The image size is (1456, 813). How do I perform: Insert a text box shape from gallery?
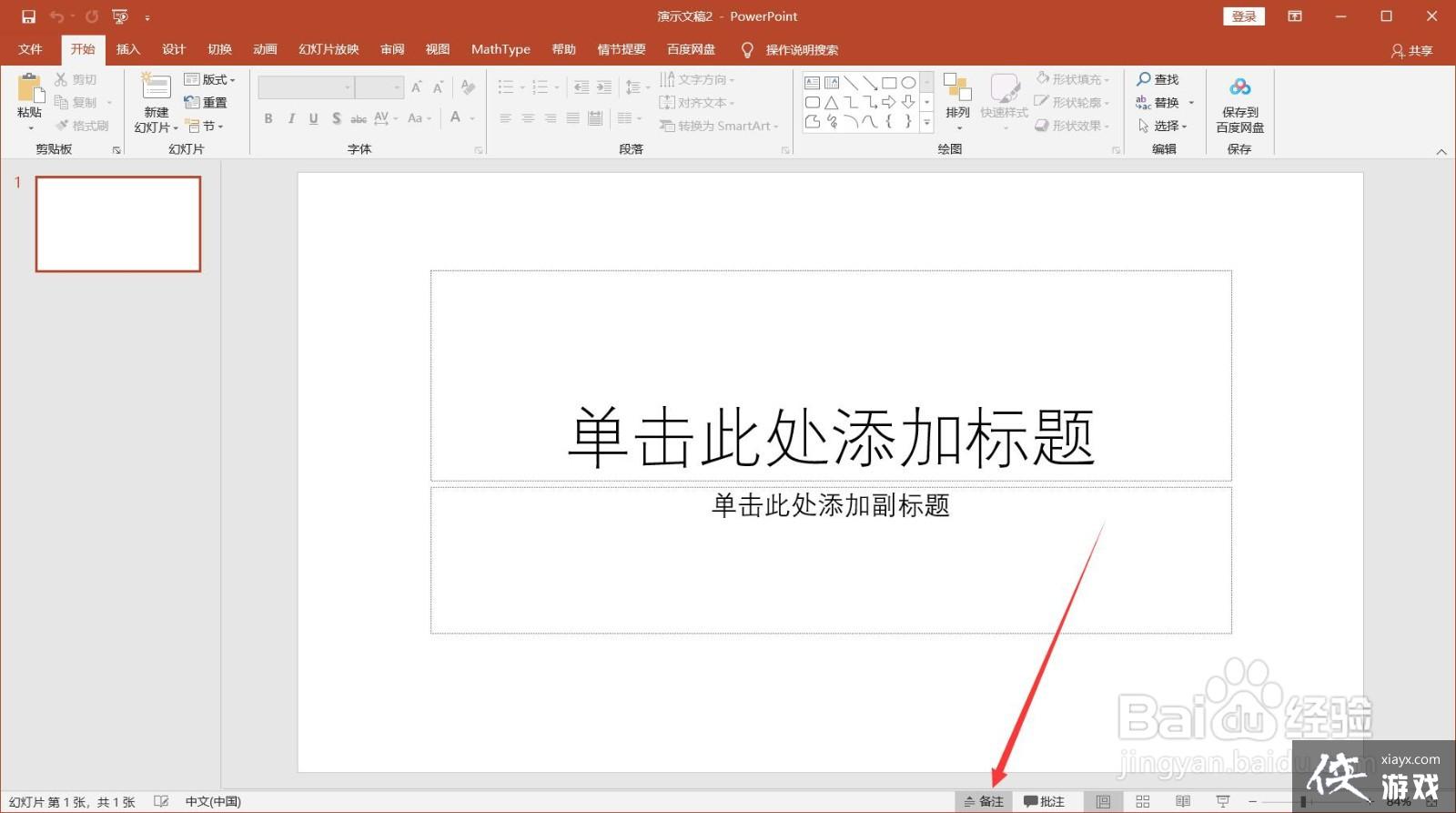pos(812,83)
